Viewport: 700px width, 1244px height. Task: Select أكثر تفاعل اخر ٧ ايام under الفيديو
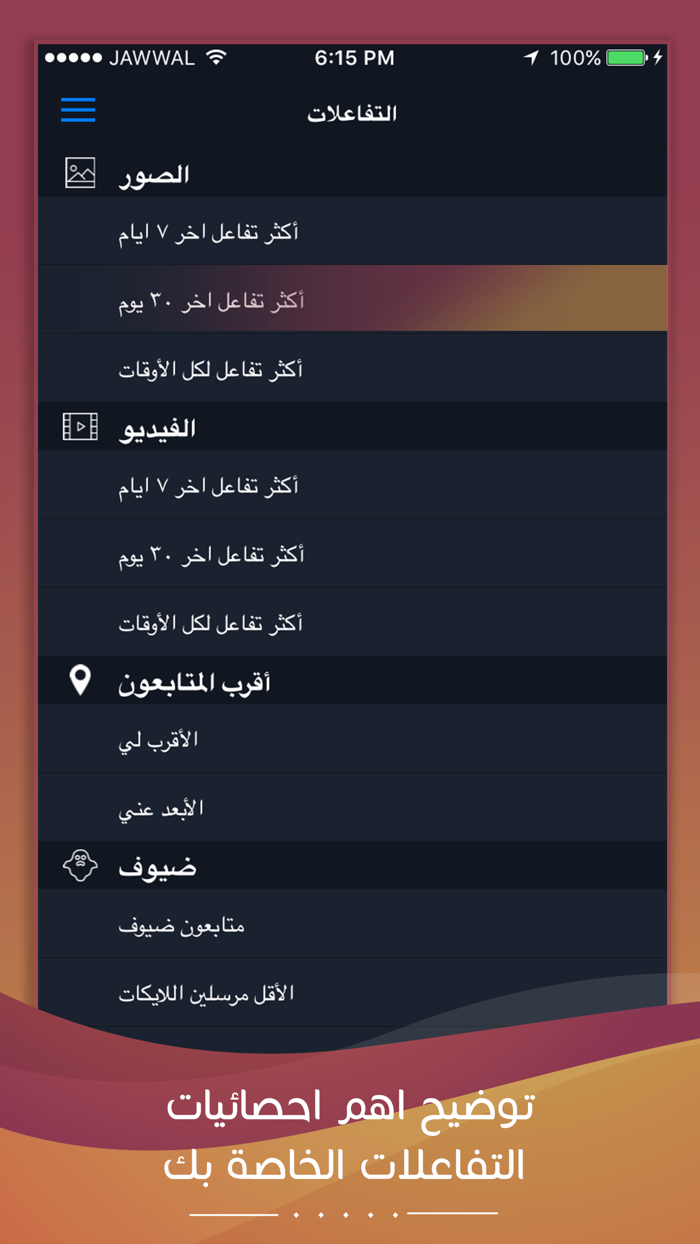pyautogui.click(x=350, y=485)
